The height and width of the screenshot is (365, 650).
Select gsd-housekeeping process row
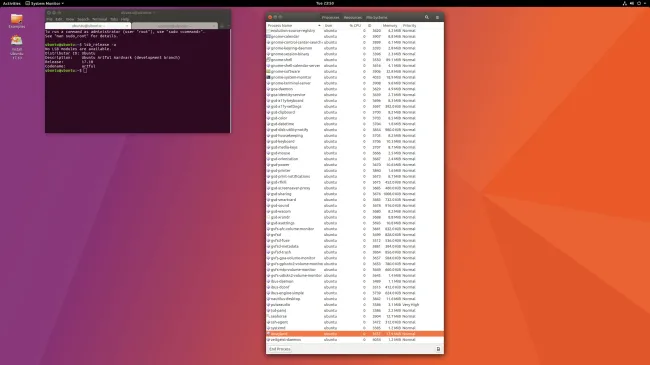pos(355,136)
